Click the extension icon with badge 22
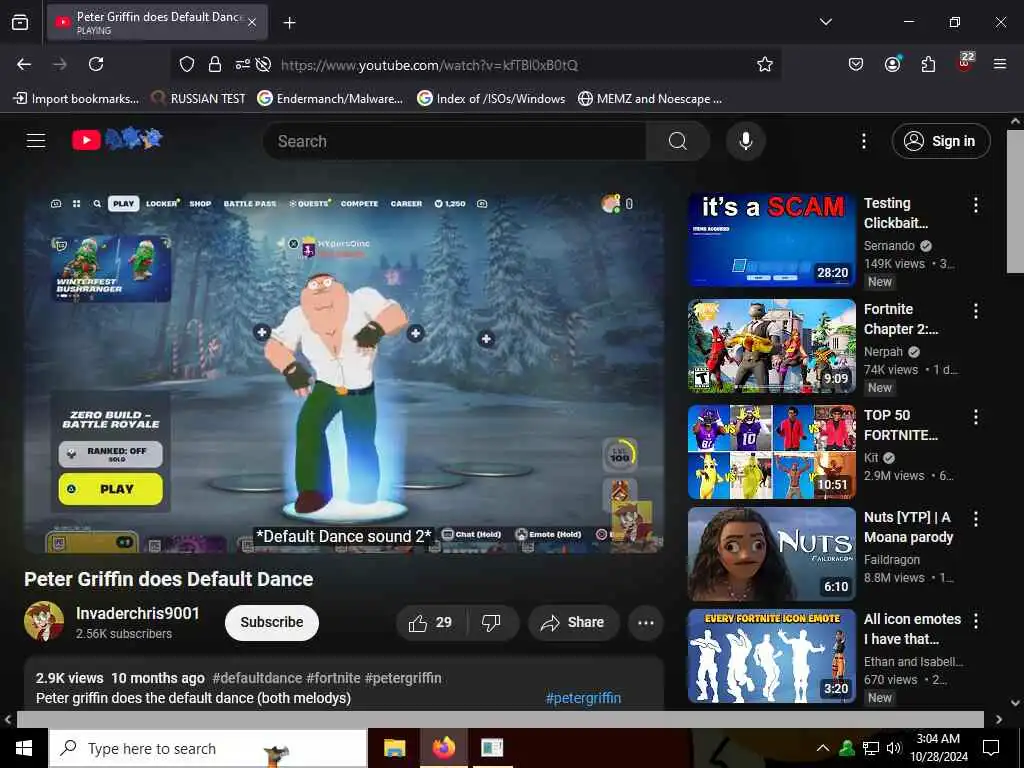Viewport: 1024px width, 768px height. (x=965, y=63)
